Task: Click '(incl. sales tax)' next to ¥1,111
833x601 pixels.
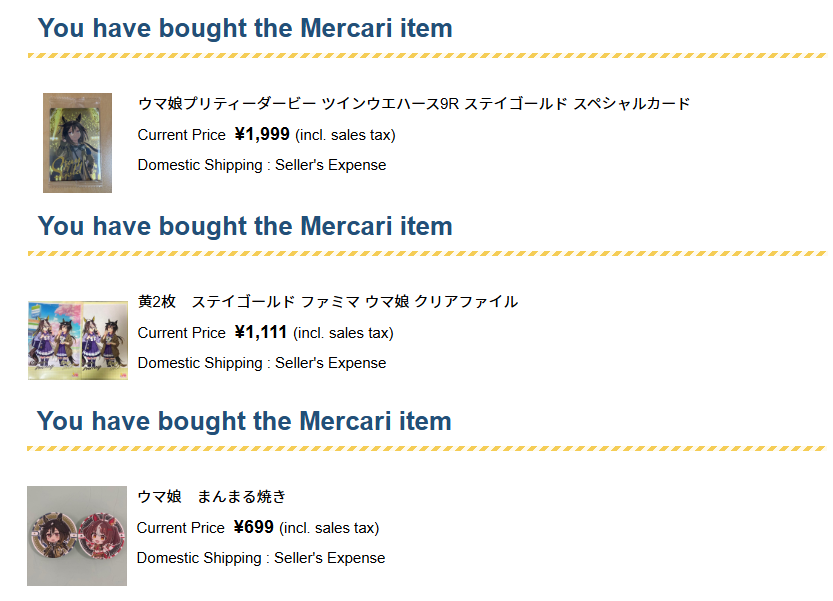Action: [x=343, y=333]
